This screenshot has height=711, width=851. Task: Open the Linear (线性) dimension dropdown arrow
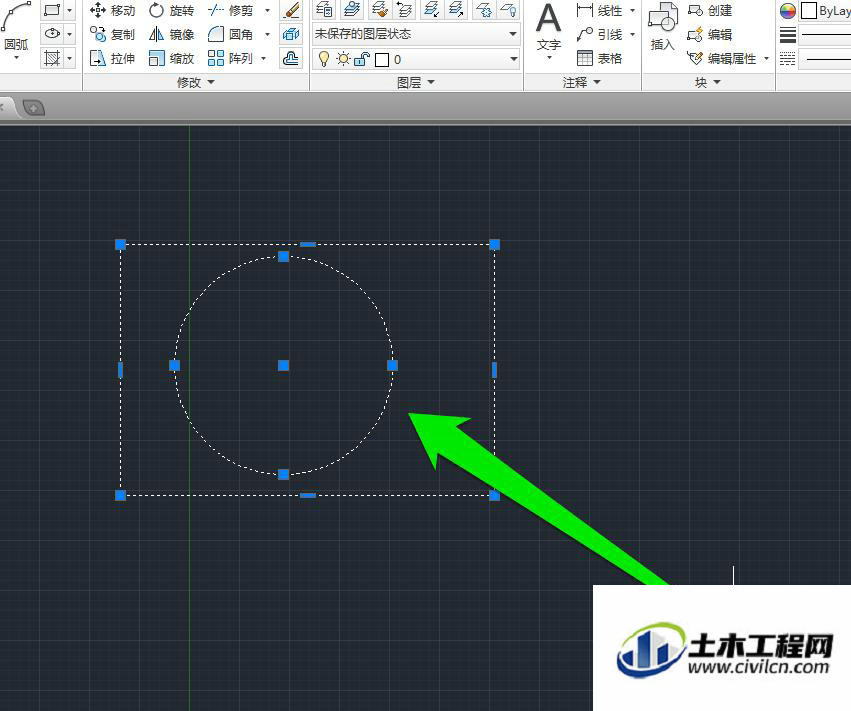point(632,10)
